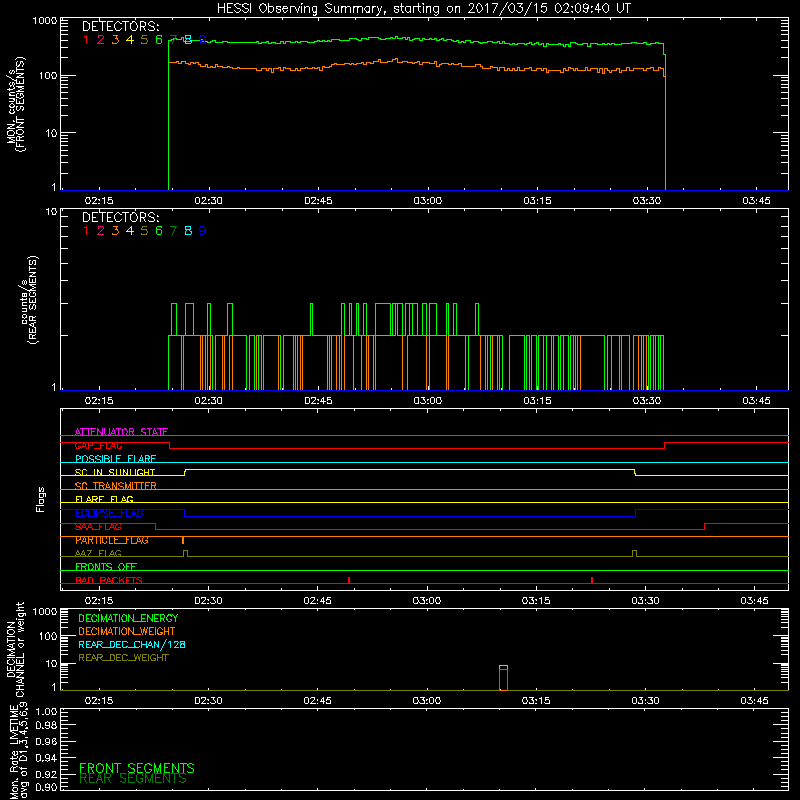Click detector 6 in front segments legend

click(x=159, y=40)
